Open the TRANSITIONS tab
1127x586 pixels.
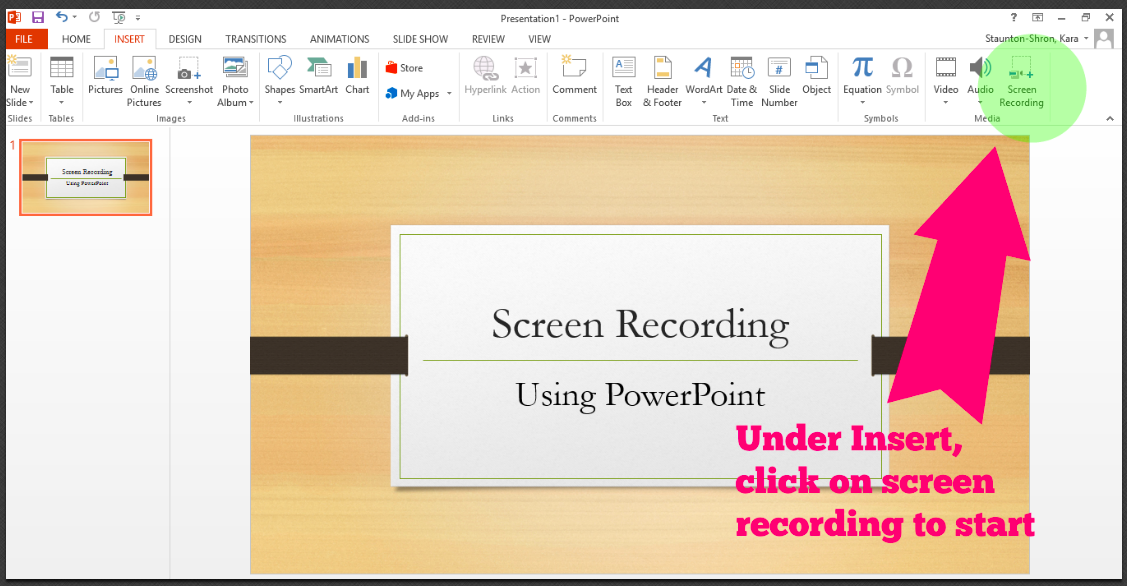[256, 39]
